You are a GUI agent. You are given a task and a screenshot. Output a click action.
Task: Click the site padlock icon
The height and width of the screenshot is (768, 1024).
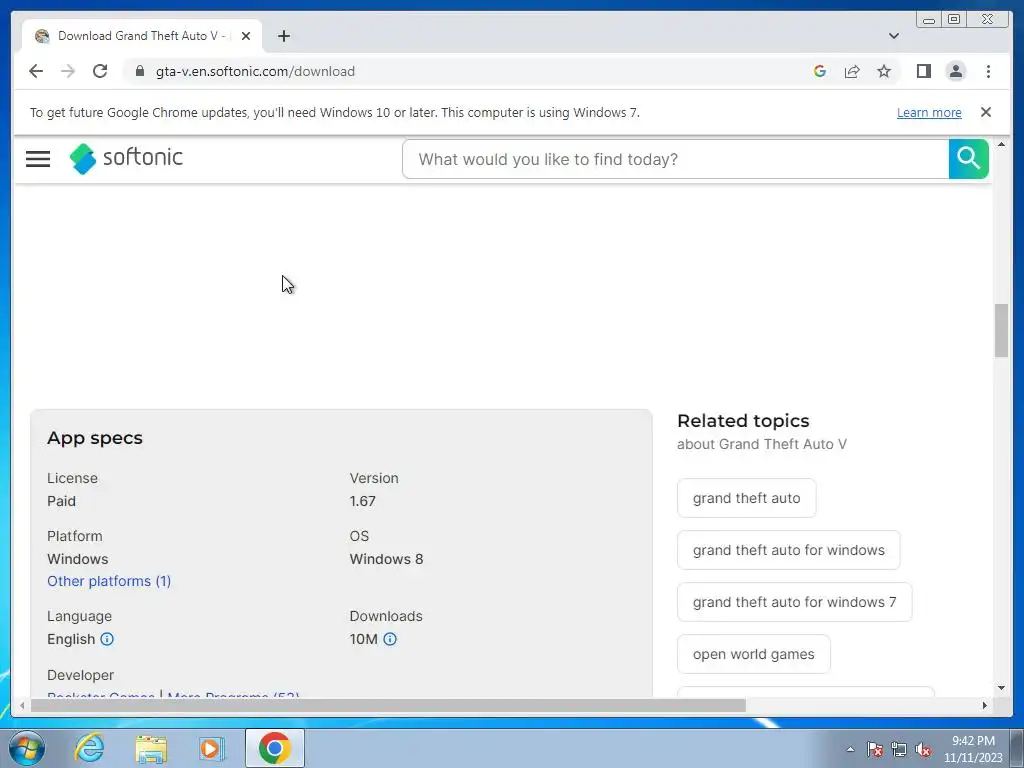click(140, 71)
